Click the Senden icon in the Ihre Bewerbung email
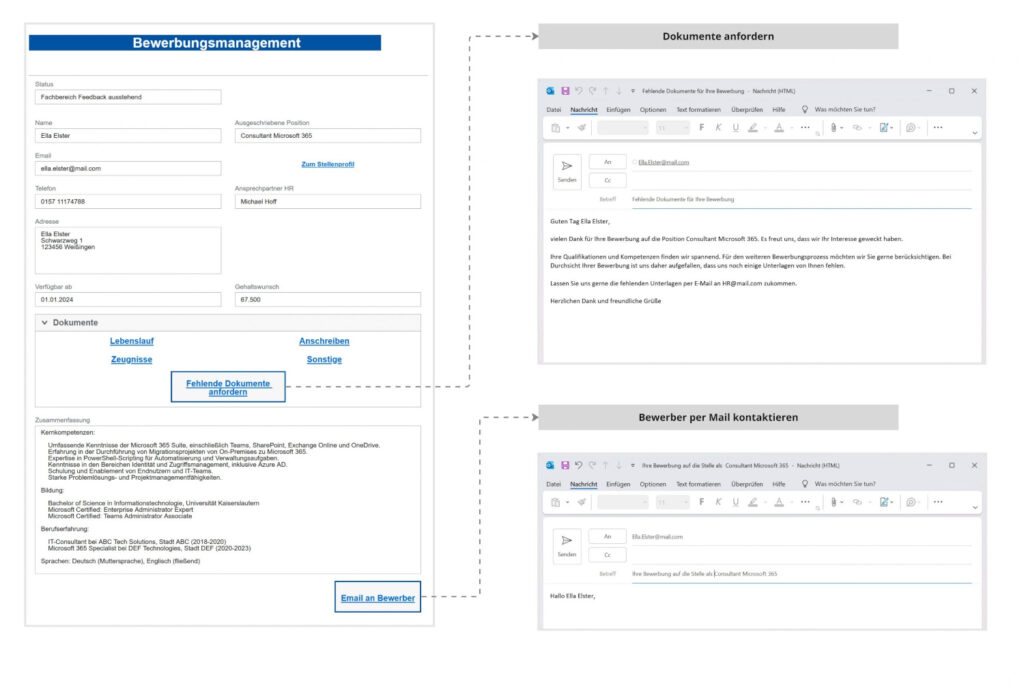Image resolution: width=1024 pixels, height=694 pixels. [x=567, y=545]
